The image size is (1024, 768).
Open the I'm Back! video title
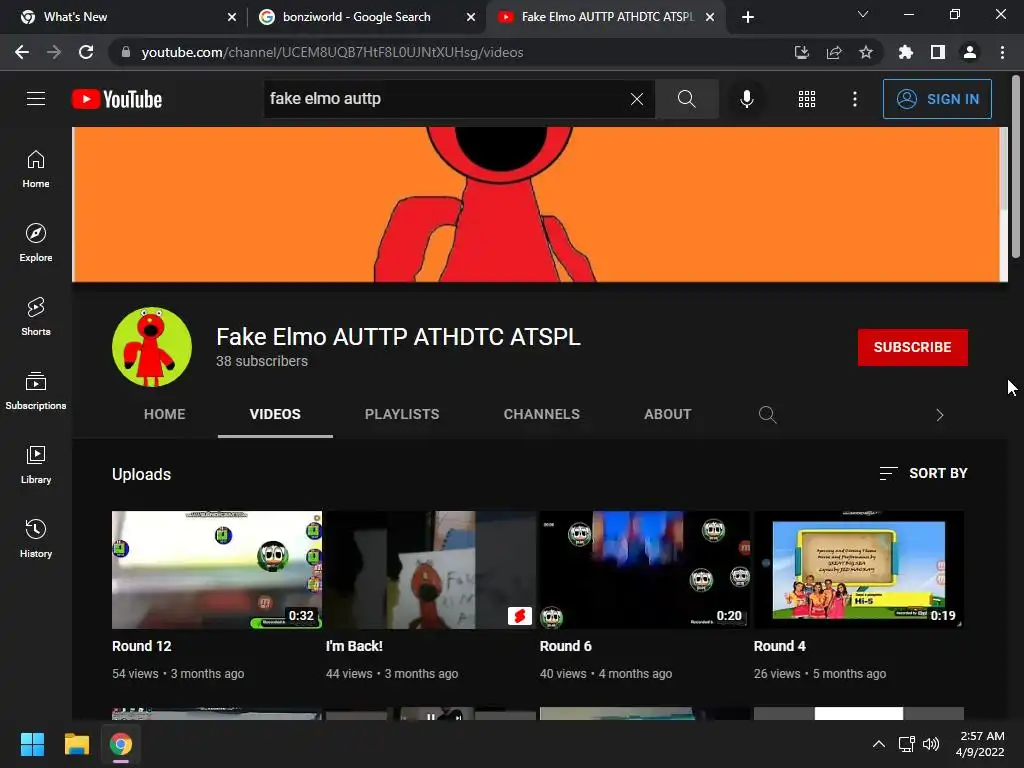[354, 647]
